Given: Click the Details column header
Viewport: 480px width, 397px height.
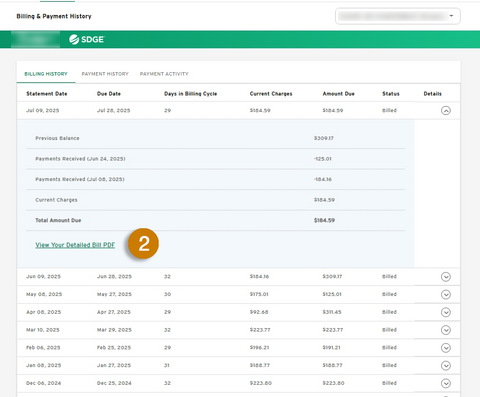Looking at the screenshot, I should (x=432, y=94).
